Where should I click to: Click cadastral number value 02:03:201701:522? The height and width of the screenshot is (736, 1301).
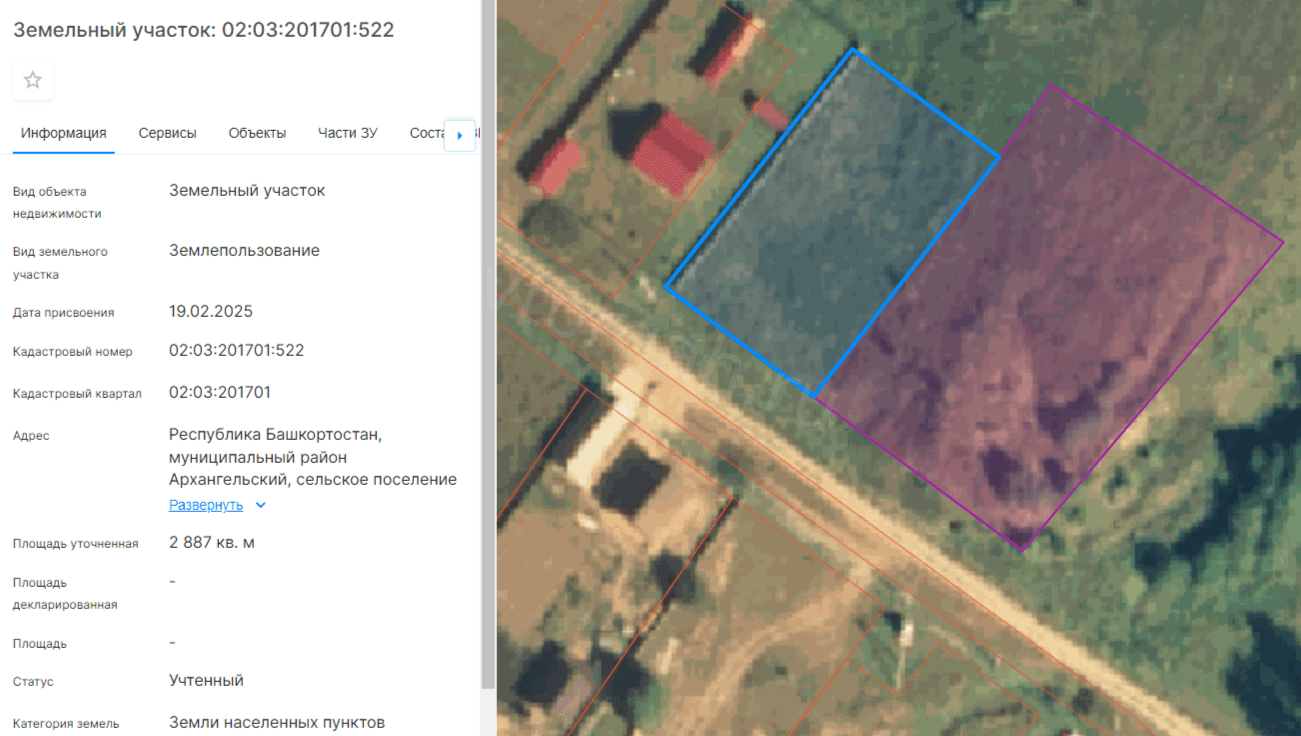pyautogui.click(x=237, y=351)
